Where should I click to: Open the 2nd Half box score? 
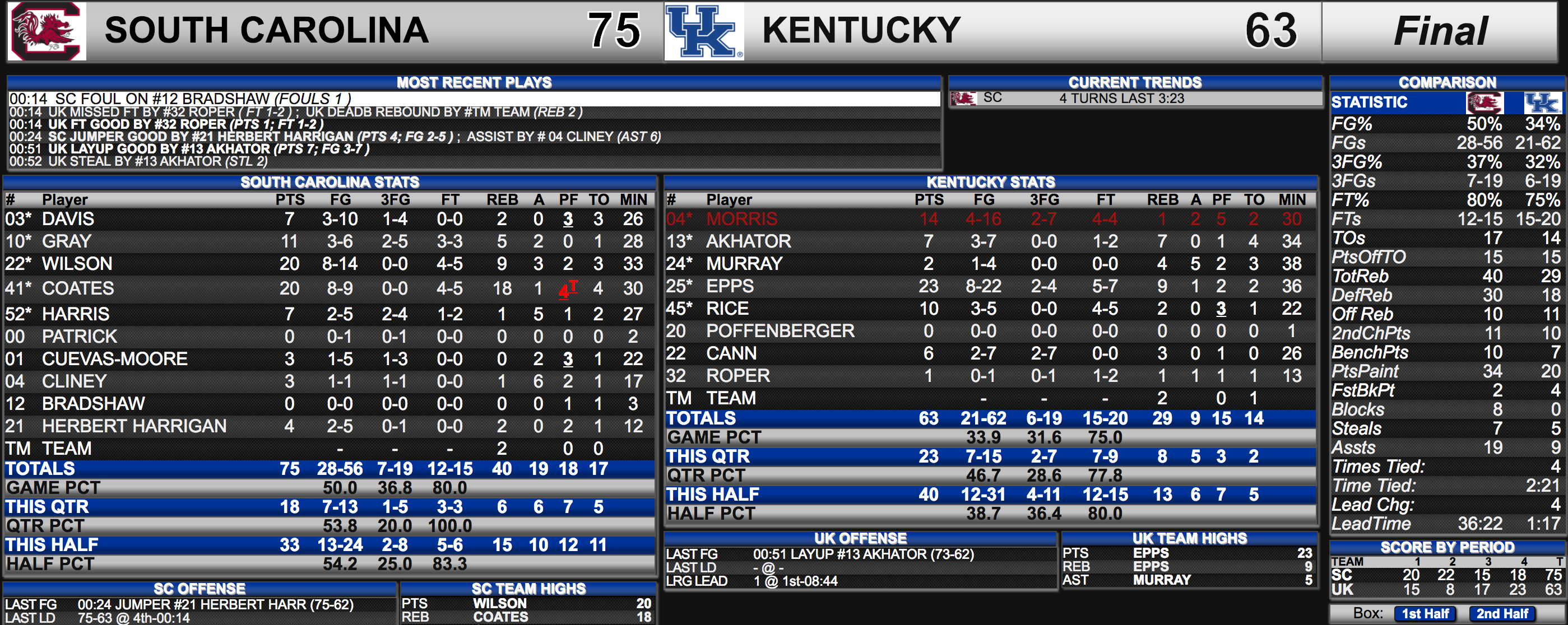1502,613
